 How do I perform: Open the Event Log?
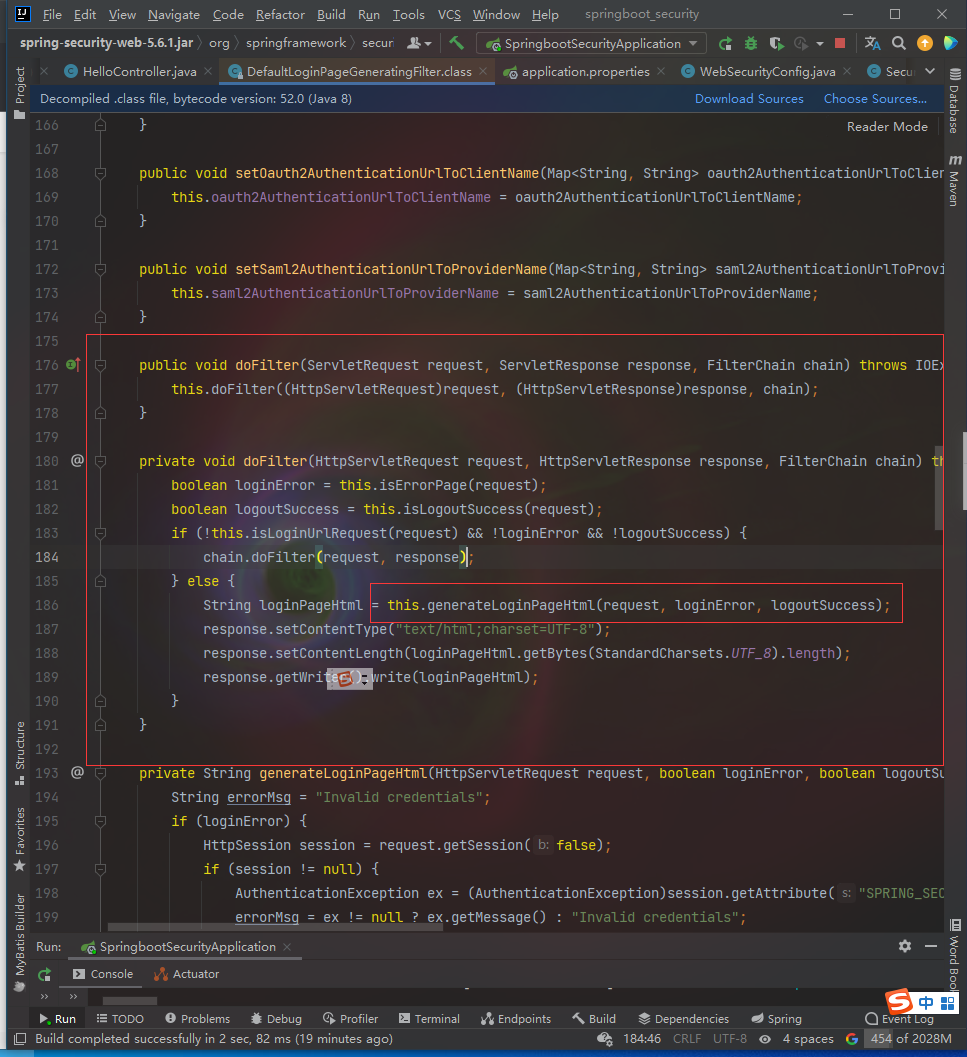point(900,1019)
